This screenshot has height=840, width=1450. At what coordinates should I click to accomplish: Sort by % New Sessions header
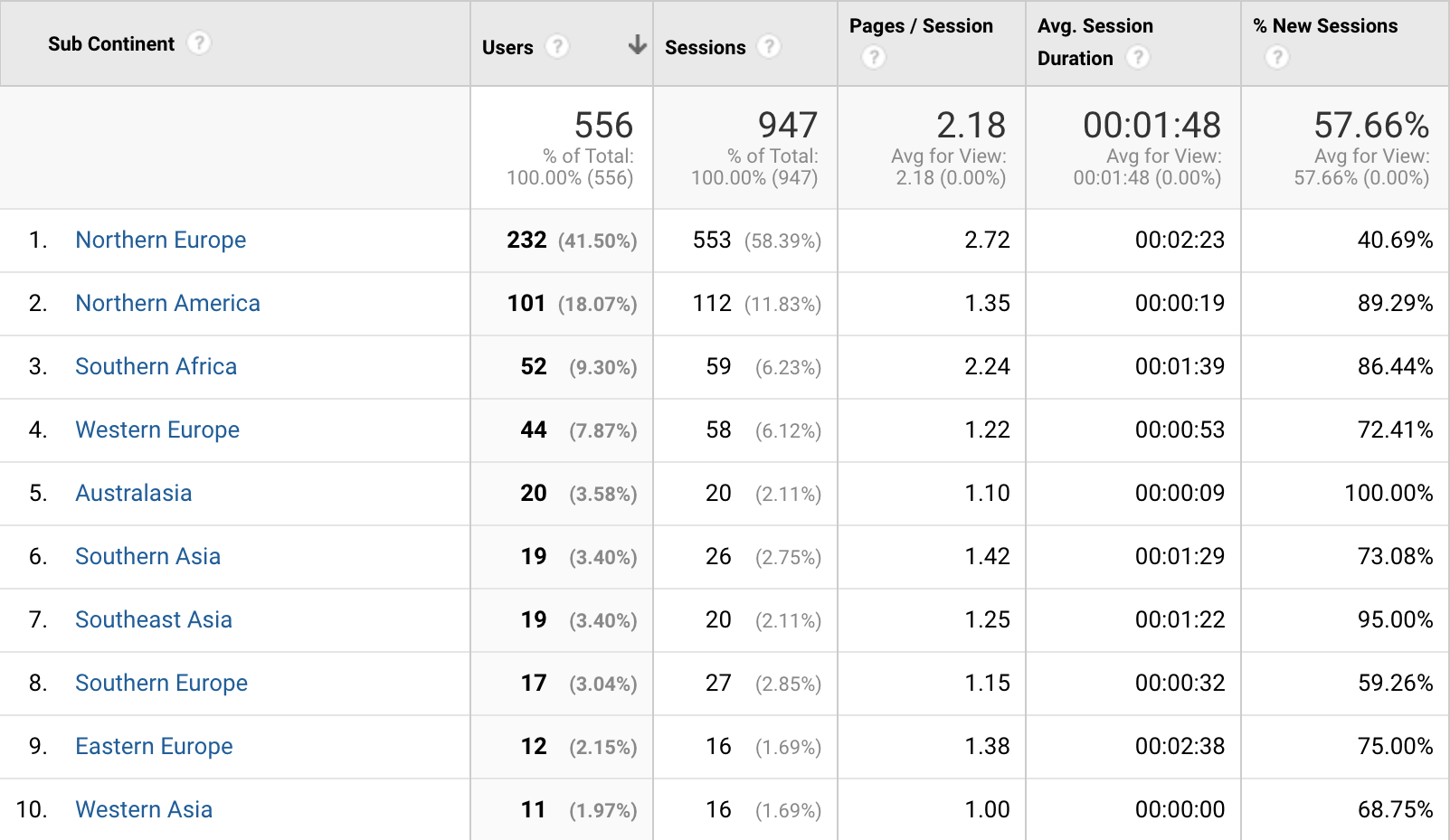point(1325,26)
